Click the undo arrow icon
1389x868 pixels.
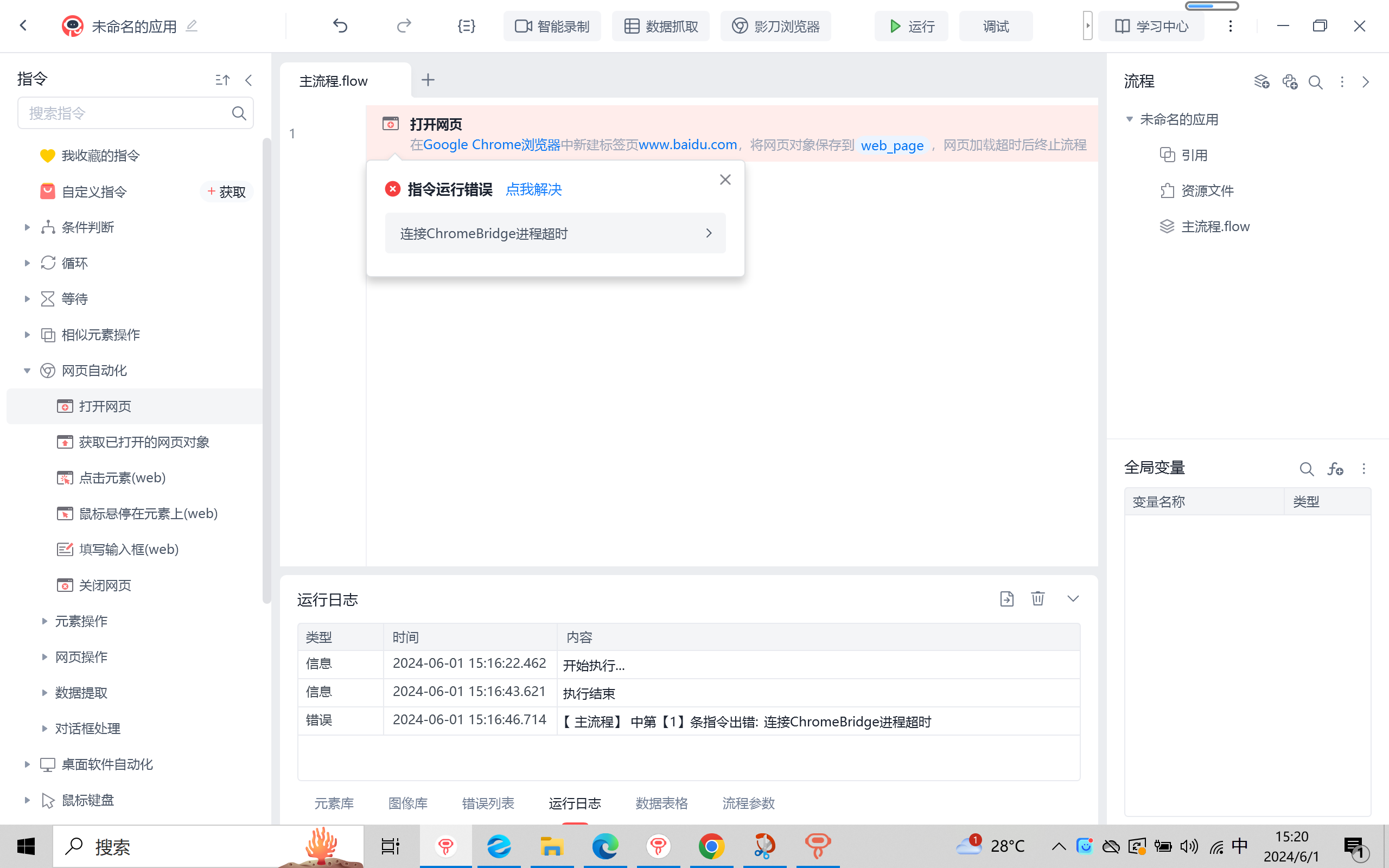point(340,26)
